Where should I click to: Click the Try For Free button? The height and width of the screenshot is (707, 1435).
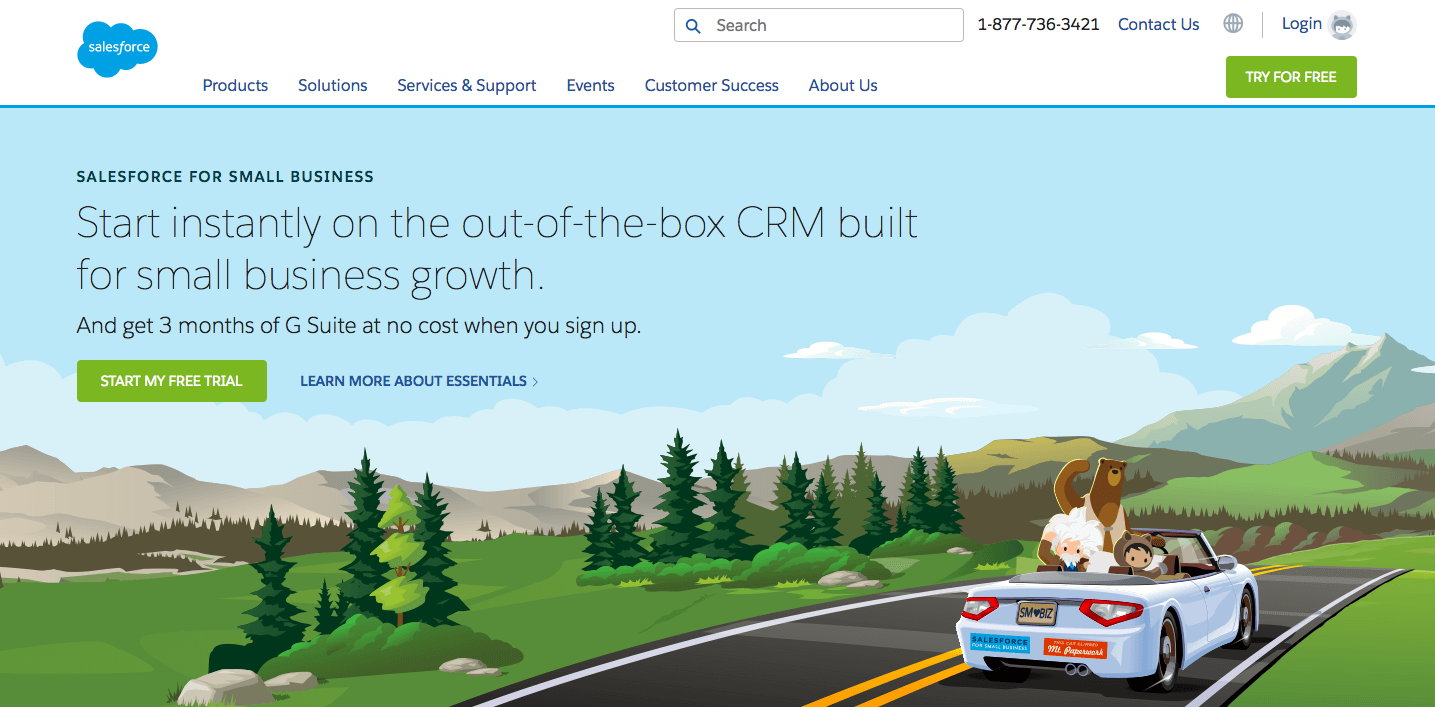(x=1291, y=77)
